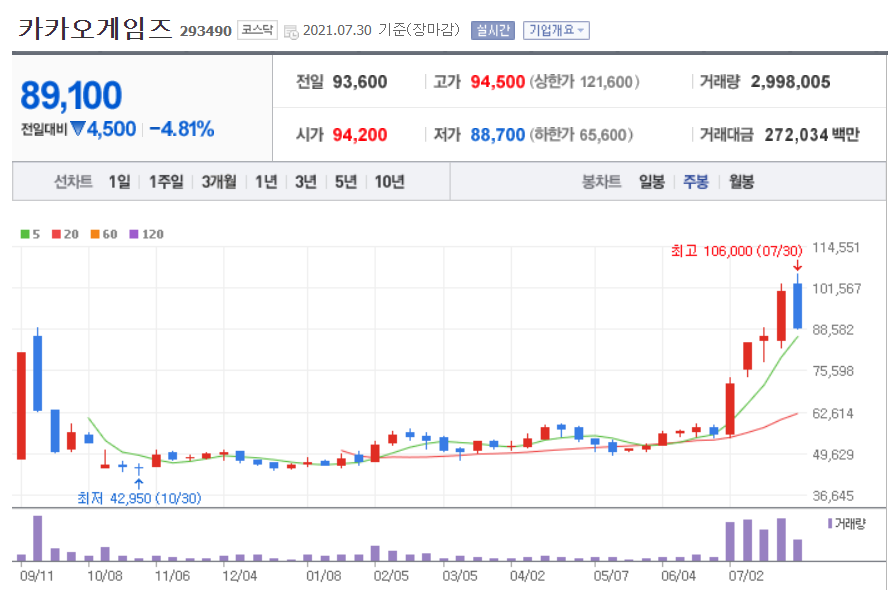Screen dimensions: 888x590
Task: Click the 상한가 121,600 text
Action: click(x=584, y=82)
